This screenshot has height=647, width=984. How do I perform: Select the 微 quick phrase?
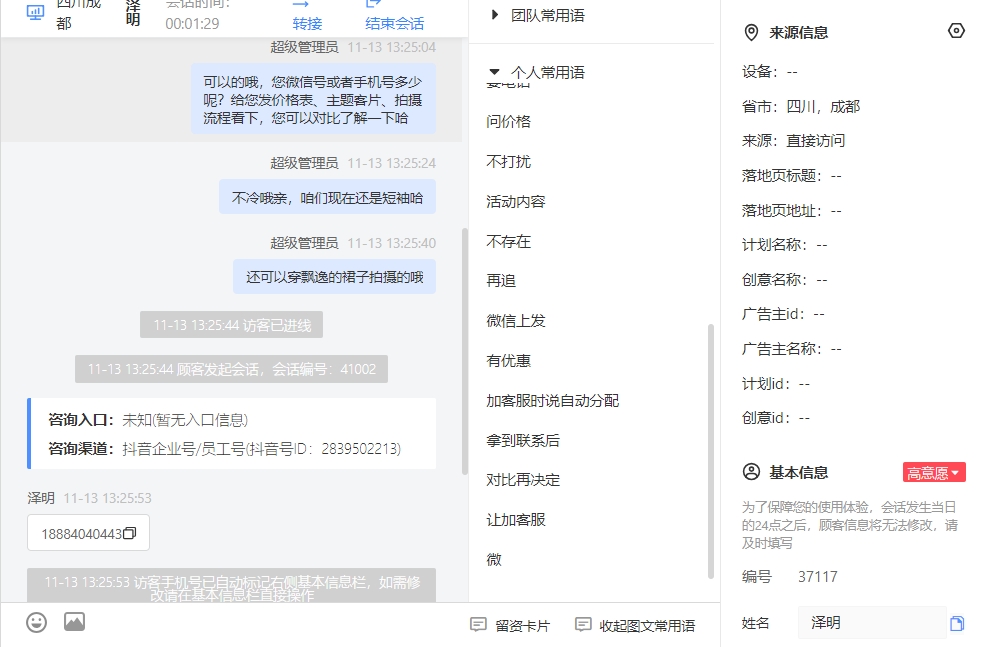pos(494,559)
